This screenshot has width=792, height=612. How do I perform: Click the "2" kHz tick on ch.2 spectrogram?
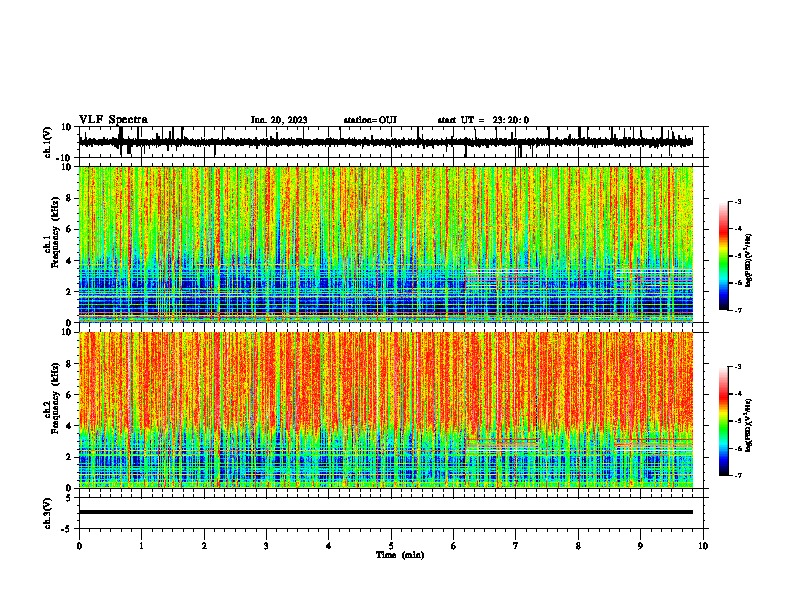coord(70,457)
